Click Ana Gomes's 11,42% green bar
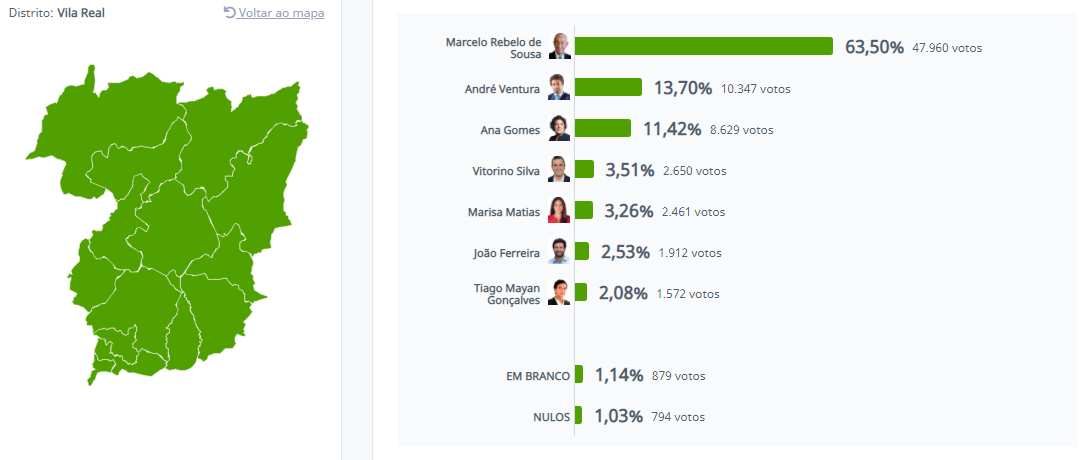 (603, 129)
